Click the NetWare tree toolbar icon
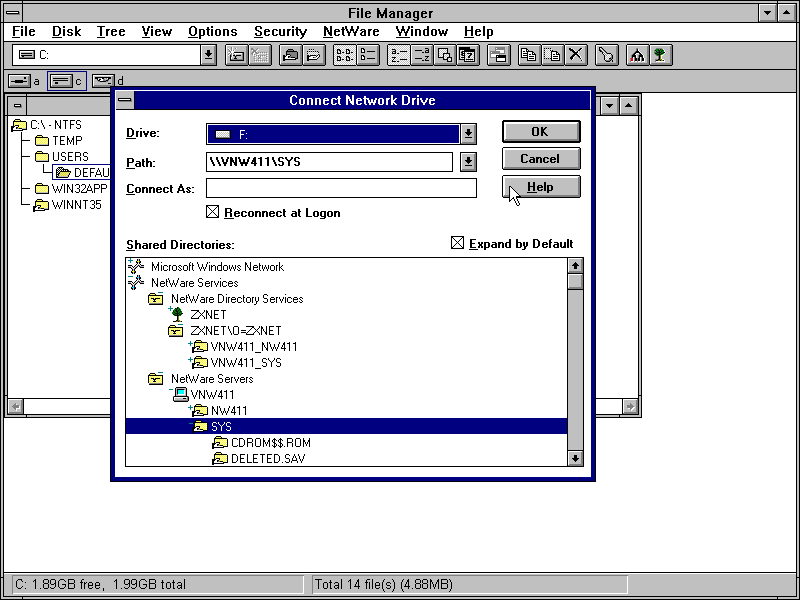 (660, 55)
